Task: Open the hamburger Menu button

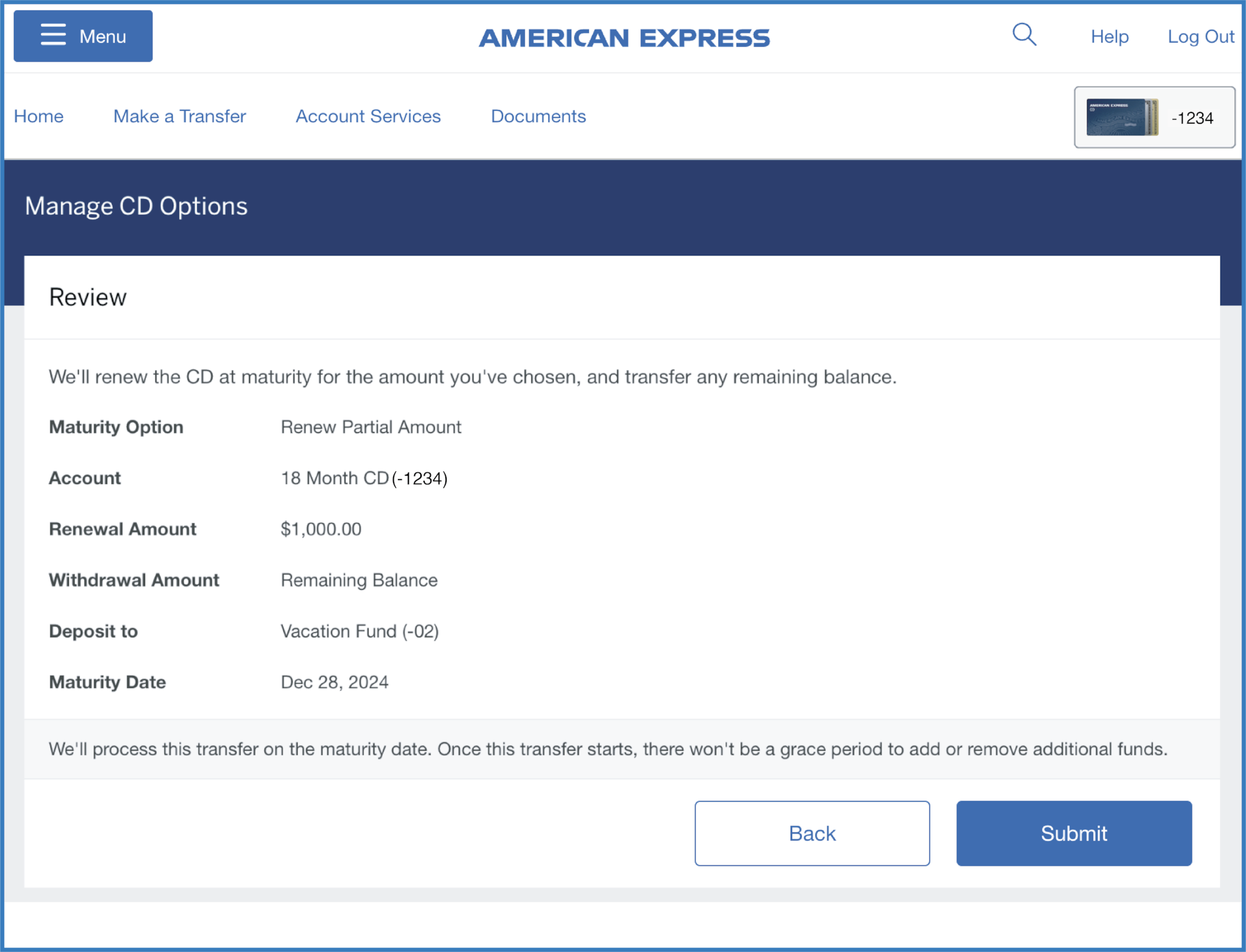Action: [x=83, y=36]
